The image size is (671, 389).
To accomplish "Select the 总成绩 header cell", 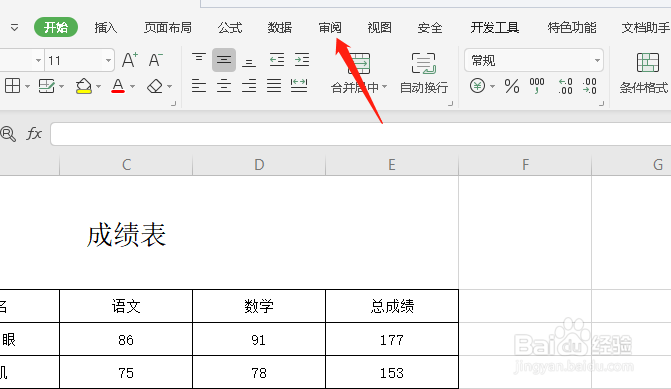I will point(392,306).
